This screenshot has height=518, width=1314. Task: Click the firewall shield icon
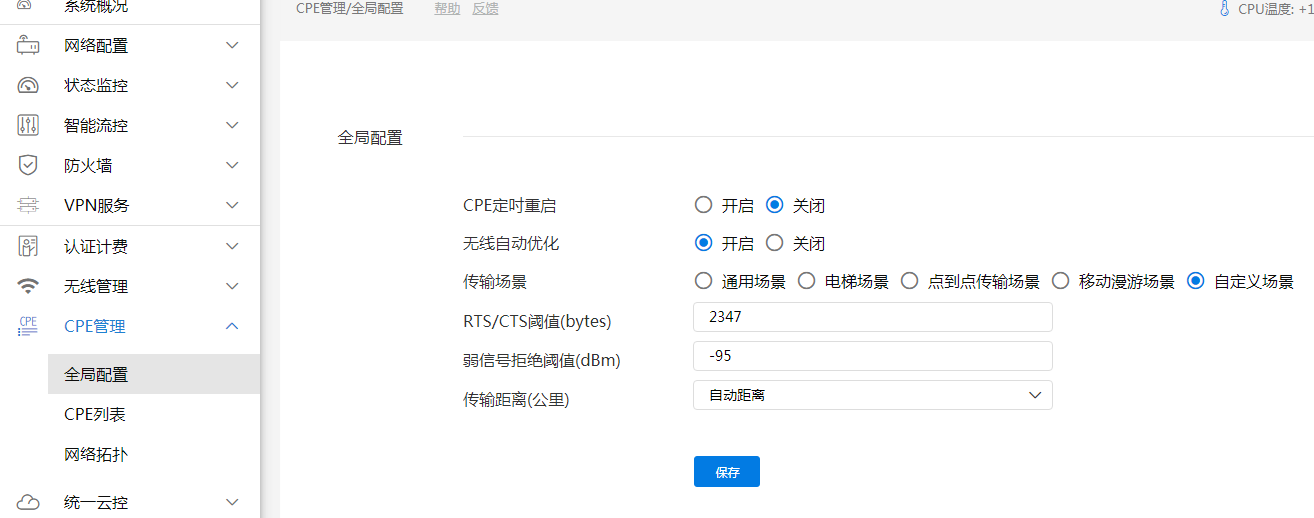tap(28, 165)
